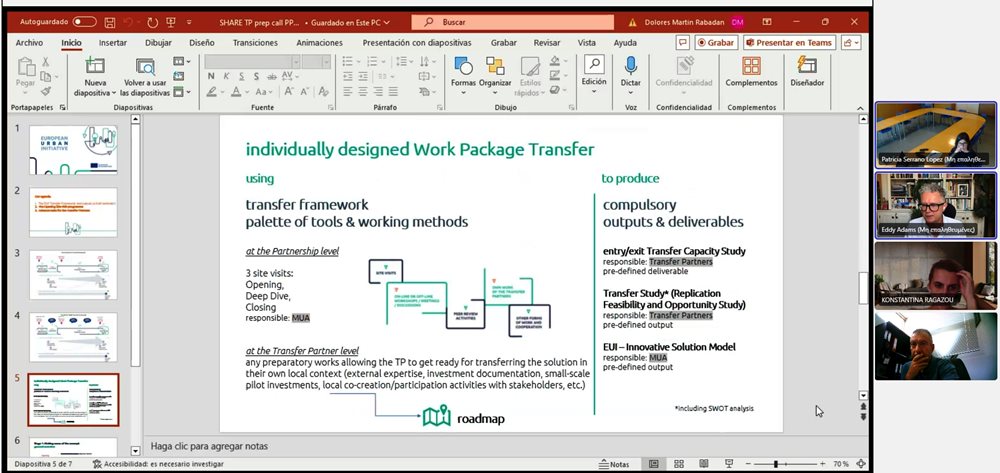
Task: Save the presentation with the disk icon
Action: (110, 21)
